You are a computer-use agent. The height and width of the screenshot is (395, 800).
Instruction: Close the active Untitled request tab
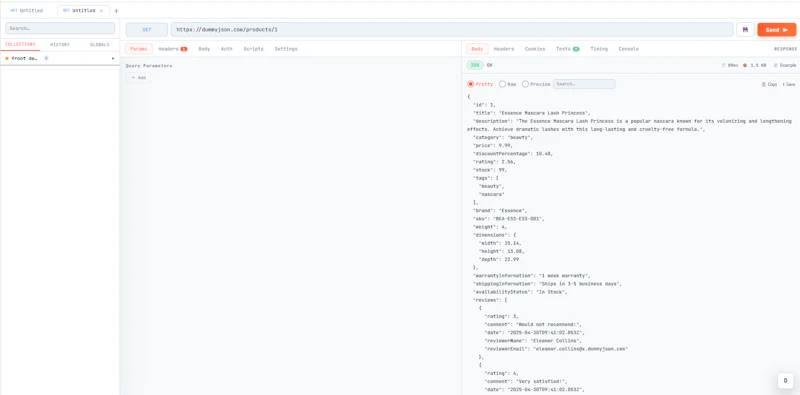tap(102, 10)
